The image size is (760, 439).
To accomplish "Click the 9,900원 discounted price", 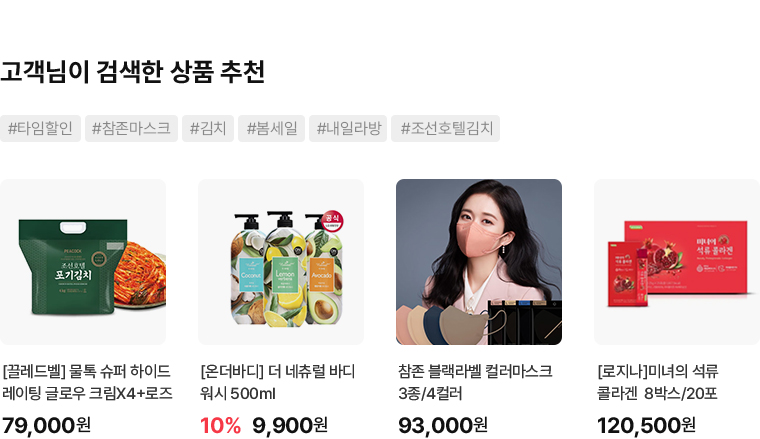I will [290, 425].
